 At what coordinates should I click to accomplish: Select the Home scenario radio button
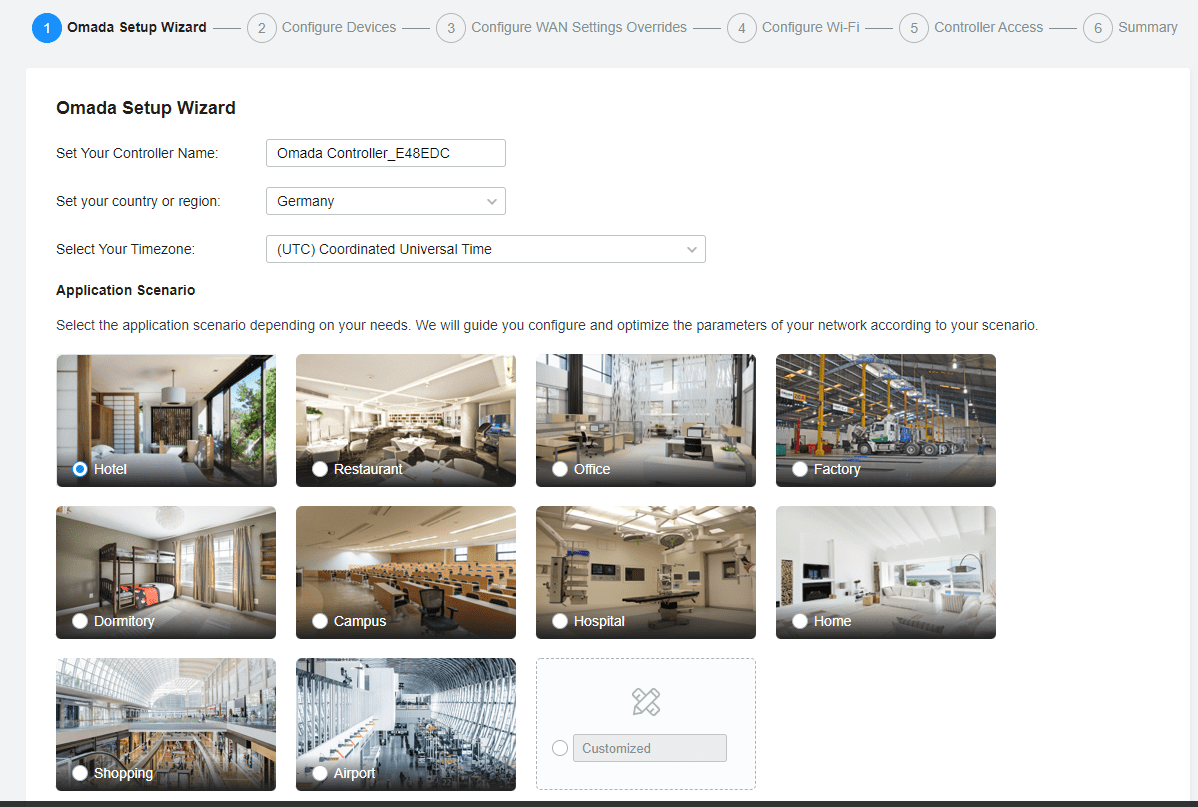click(800, 621)
